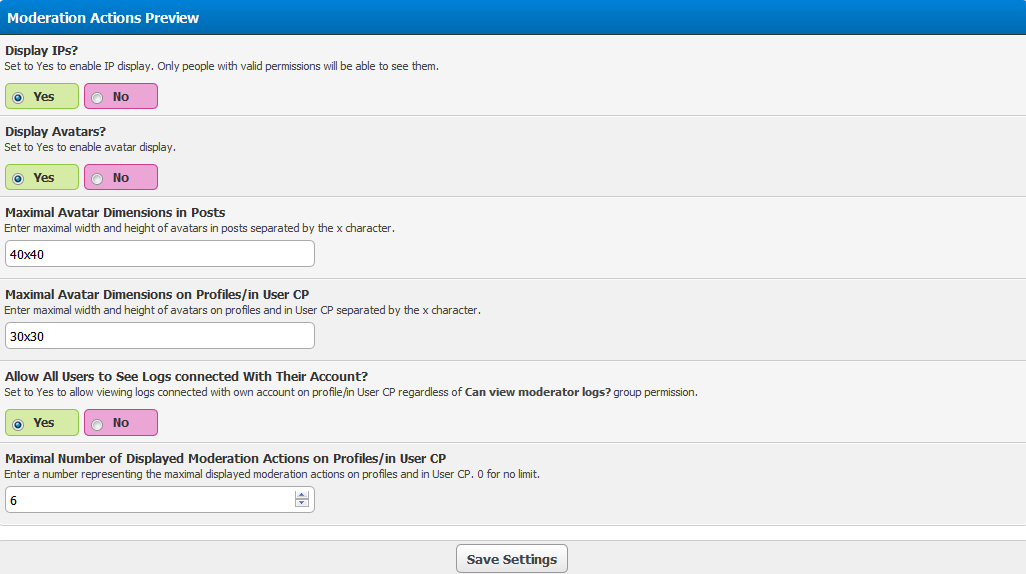This screenshot has width=1026, height=574.
Task: Click 'Allow All Users to See Logs' label
Action: click(186, 376)
